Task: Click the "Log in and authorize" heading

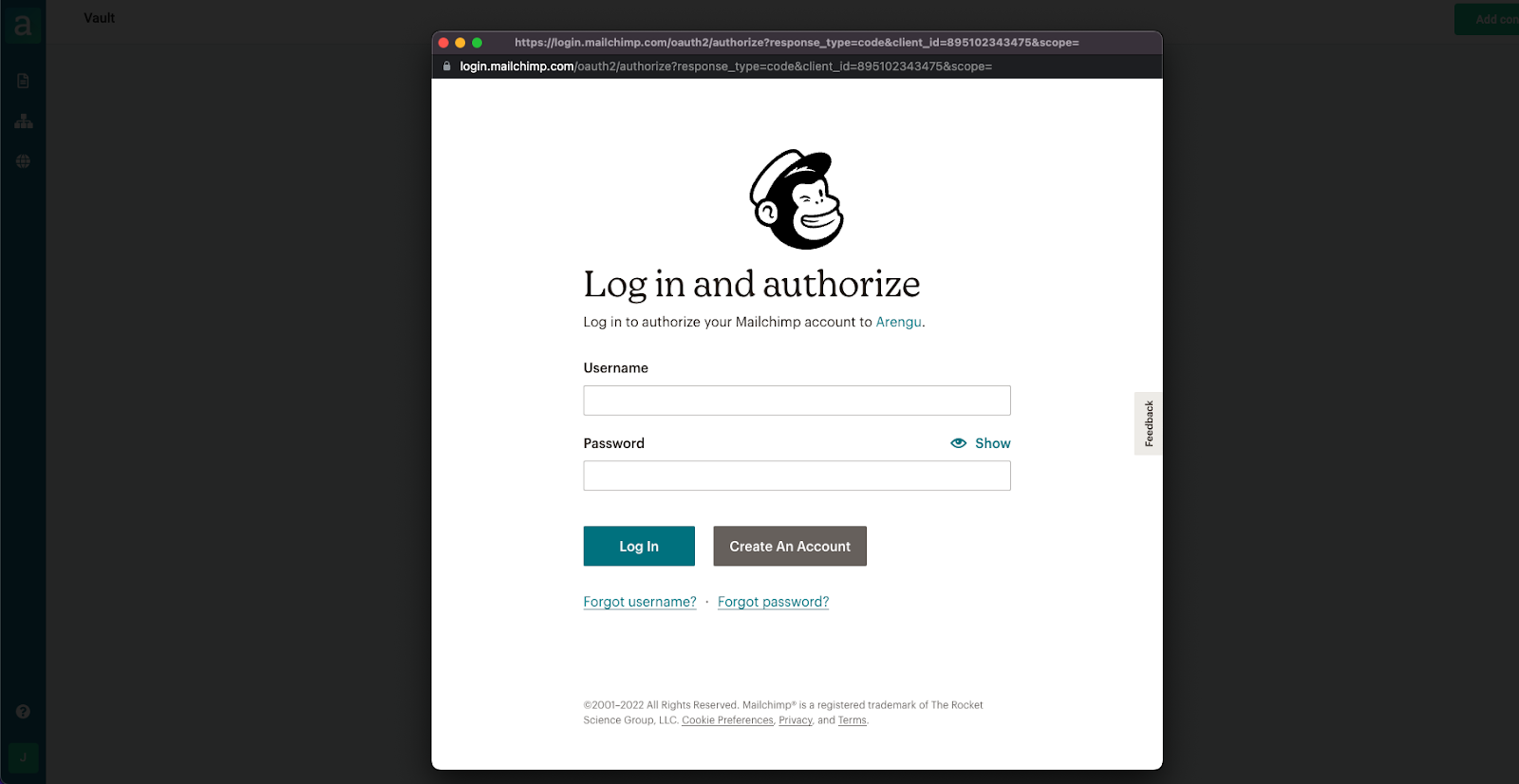Action: point(752,284)
